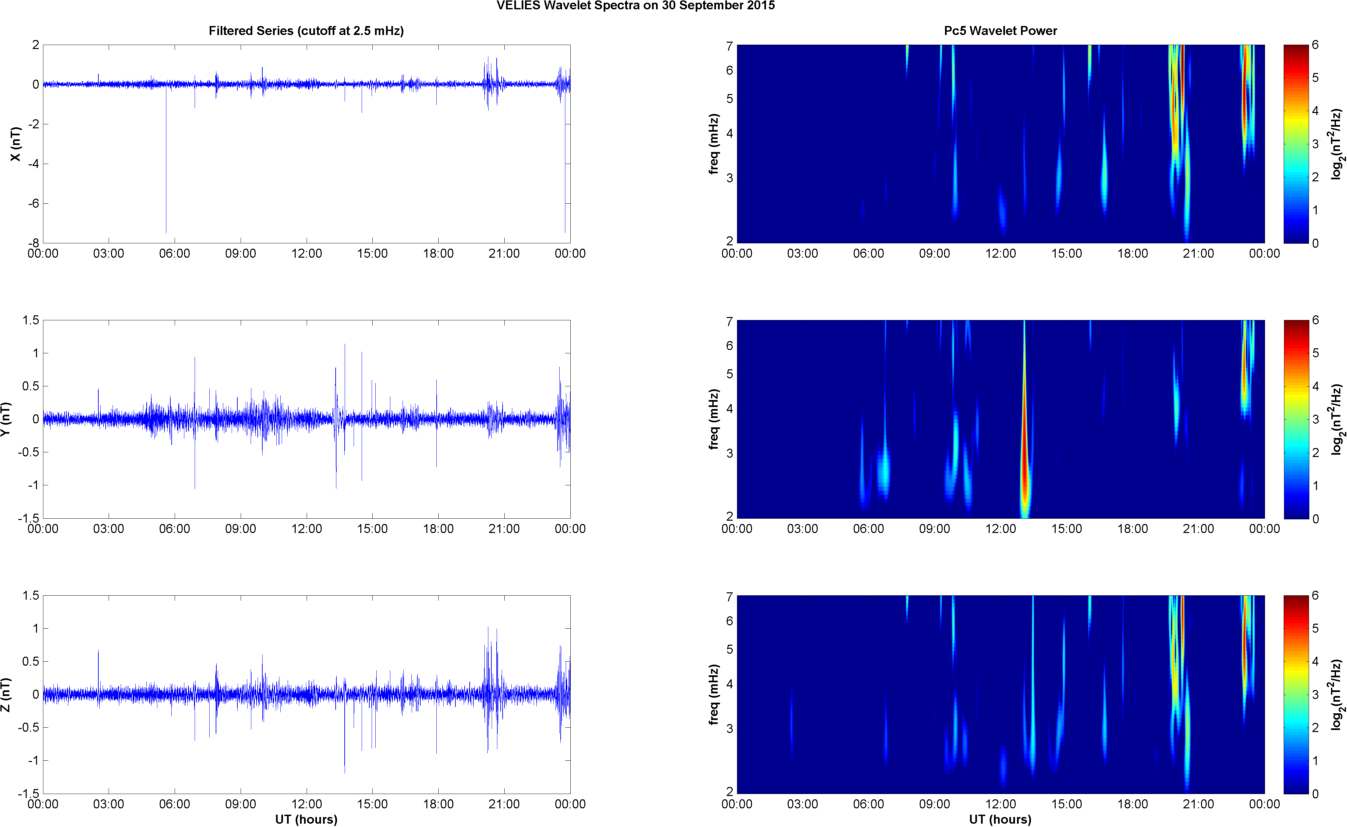This screenshot has width=1347, height=827.
Task: Click the "18:00" tick under the Z filtered series
Action: point(438,804)
